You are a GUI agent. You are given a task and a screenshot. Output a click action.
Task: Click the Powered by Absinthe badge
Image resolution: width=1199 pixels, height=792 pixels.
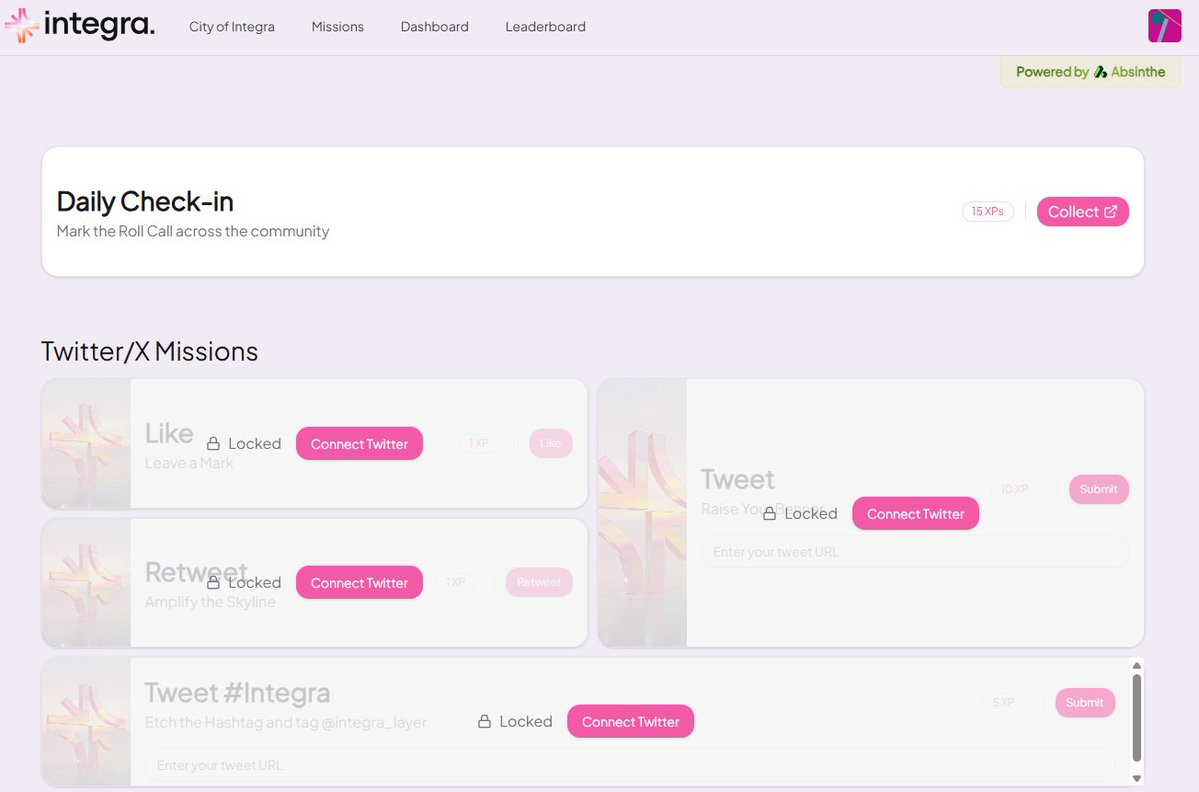pyautogui.click(x=1090, y=72)
